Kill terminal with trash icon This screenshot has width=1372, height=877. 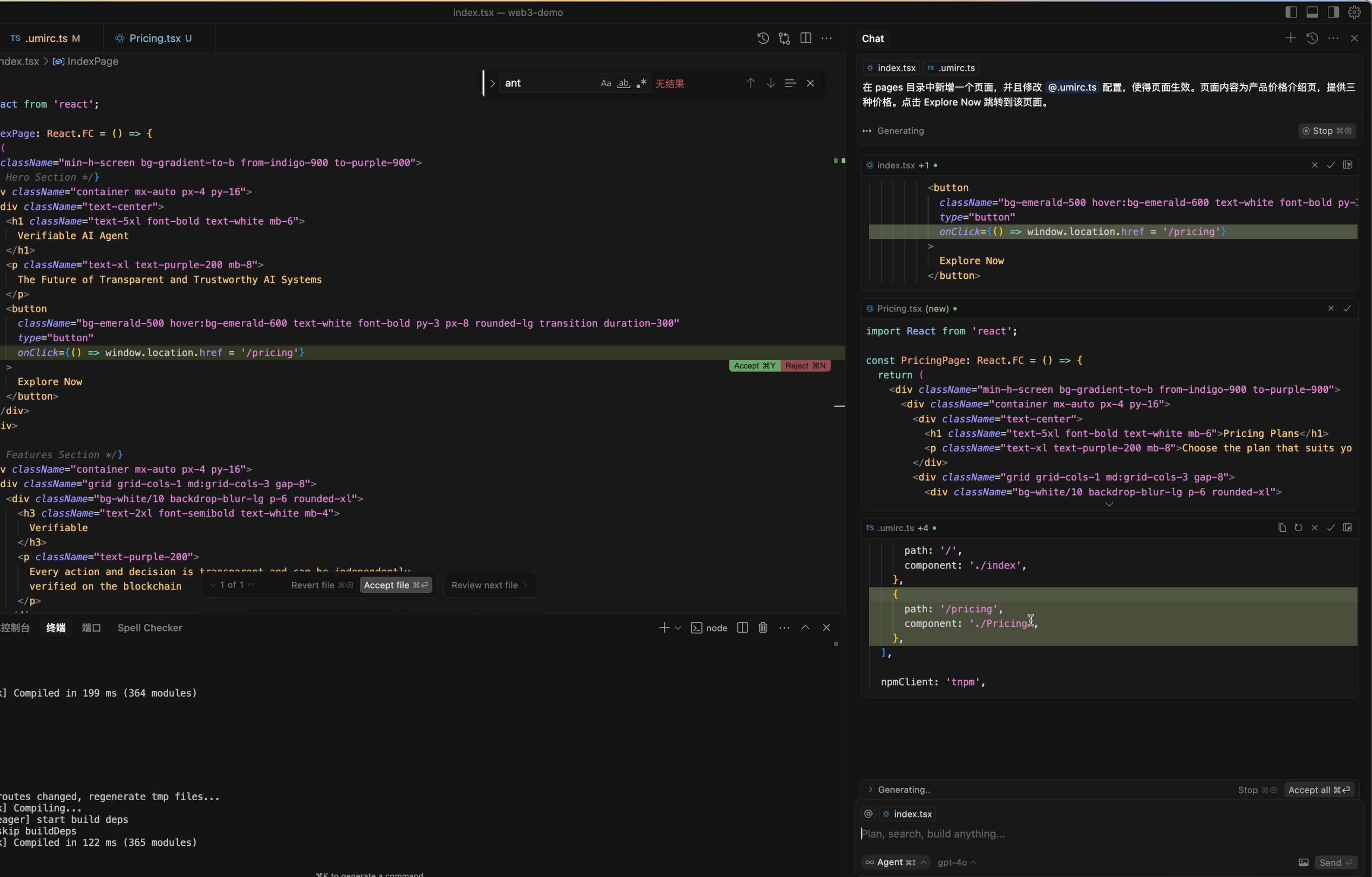click(763, 627)
